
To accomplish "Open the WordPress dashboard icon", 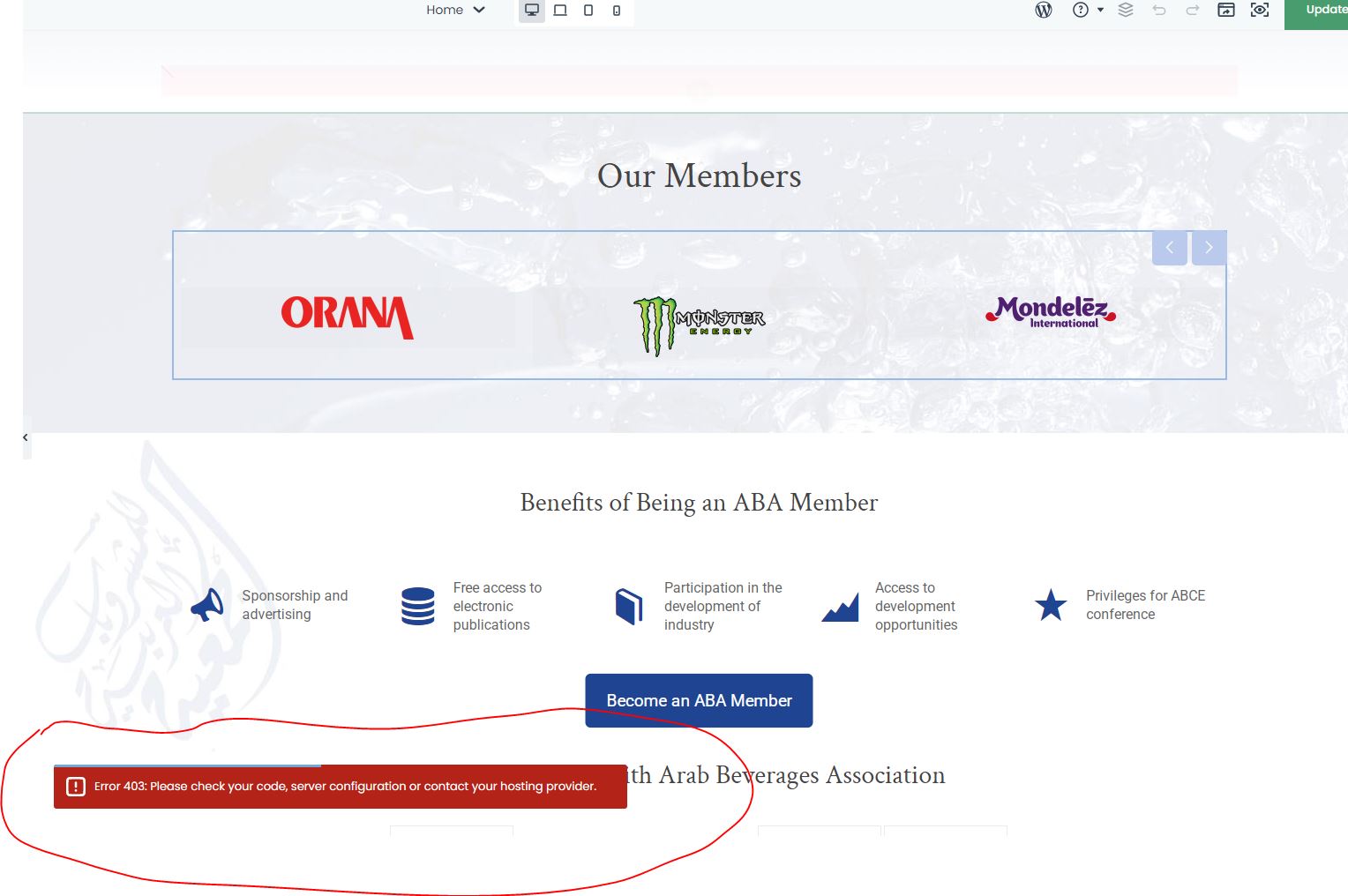I will (x=1044, y=10).
